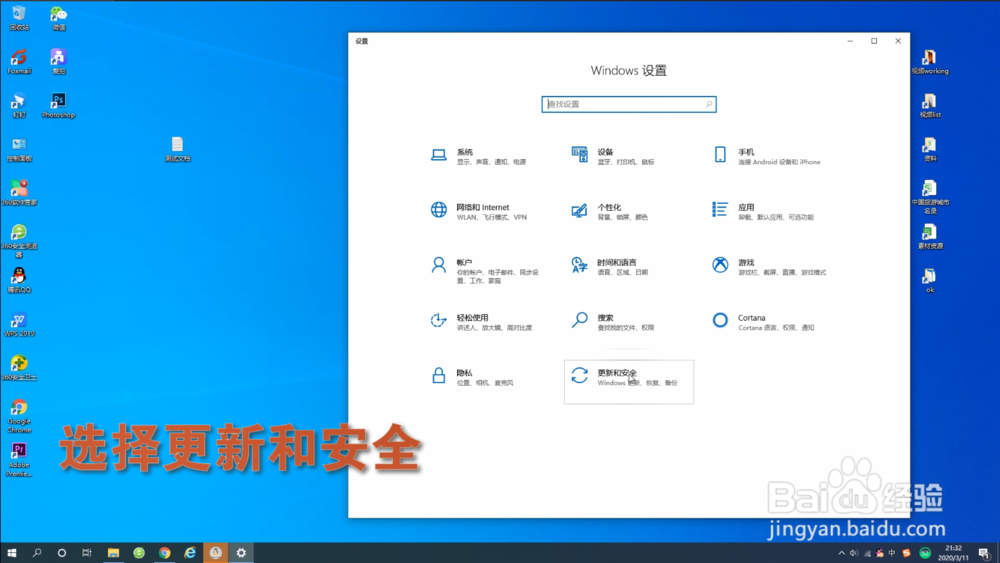Select 更新和安全 (Update & Security) tile

pyautogui.click(x=629, y=381)
